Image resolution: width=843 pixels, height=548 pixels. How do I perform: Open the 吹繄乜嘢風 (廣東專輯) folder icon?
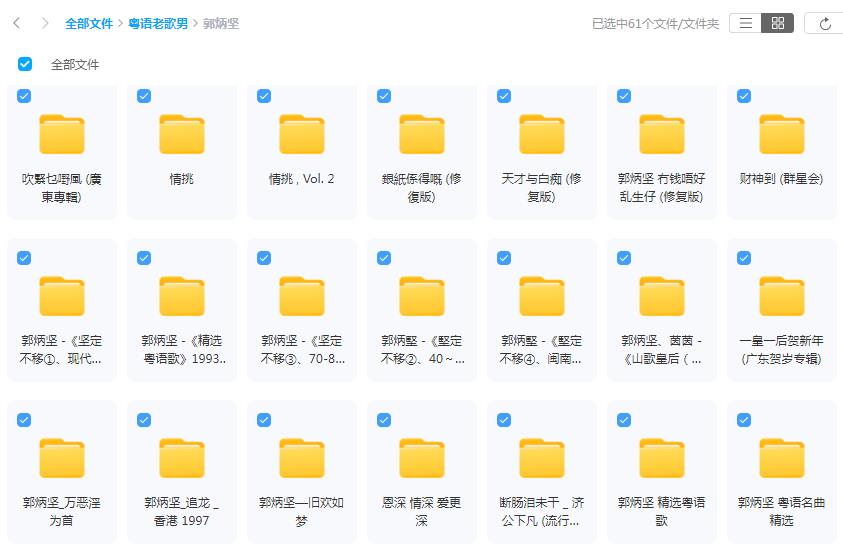point(62,134)
